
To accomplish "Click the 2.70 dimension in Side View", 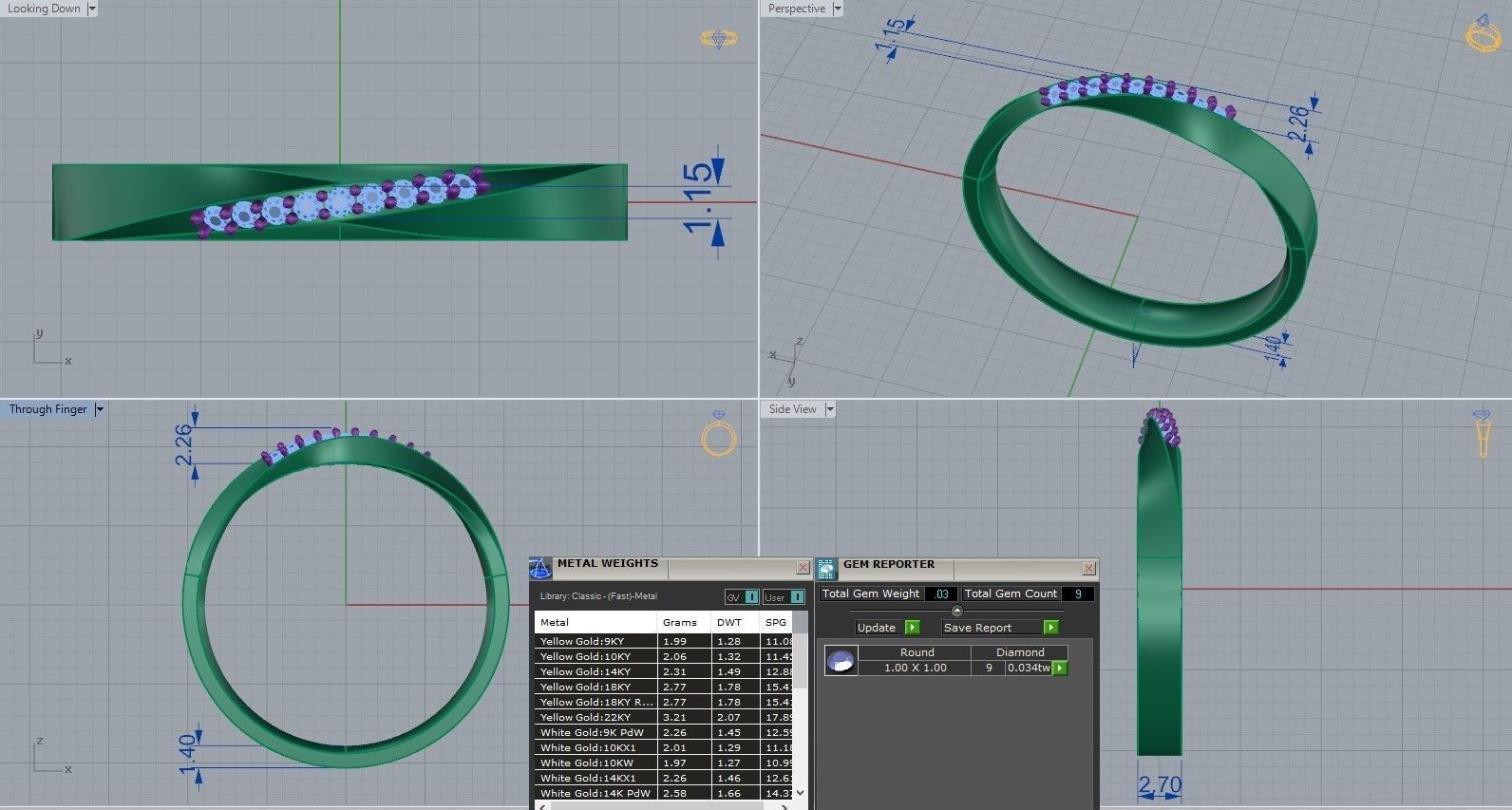I will pos(1160,785).
